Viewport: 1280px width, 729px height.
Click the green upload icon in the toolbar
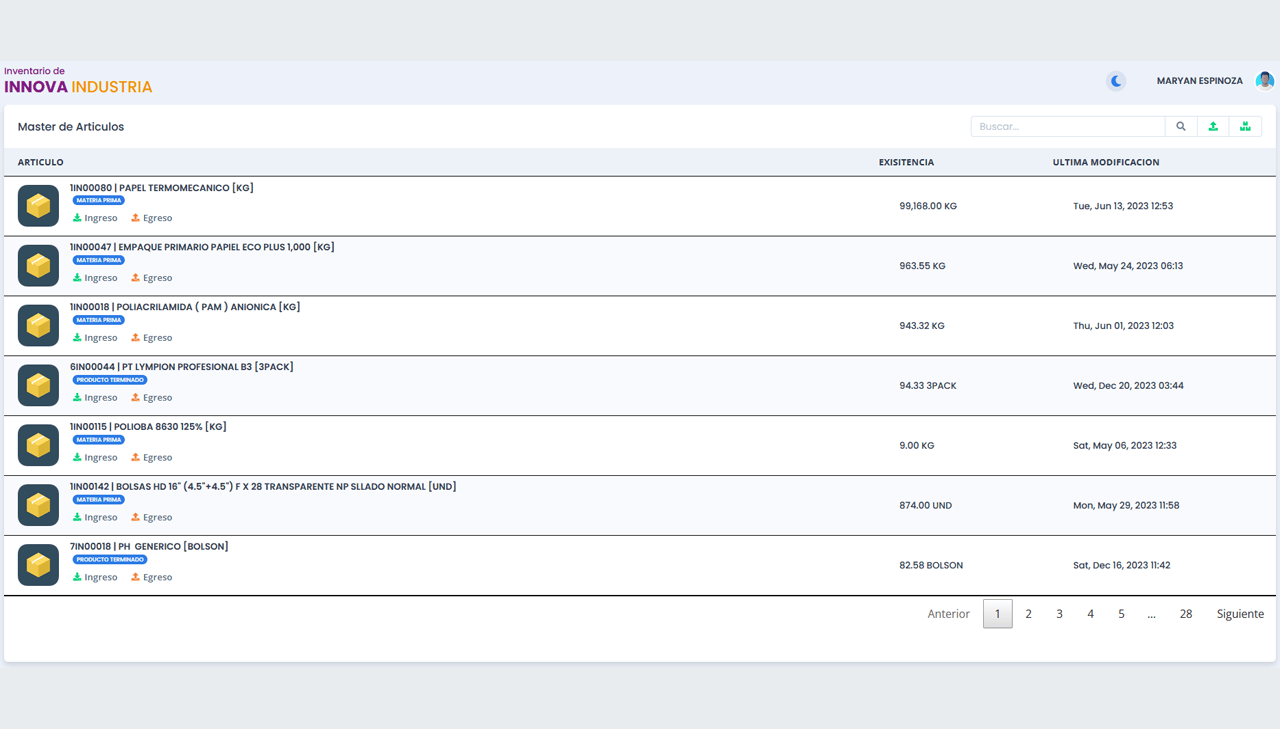1213,126
